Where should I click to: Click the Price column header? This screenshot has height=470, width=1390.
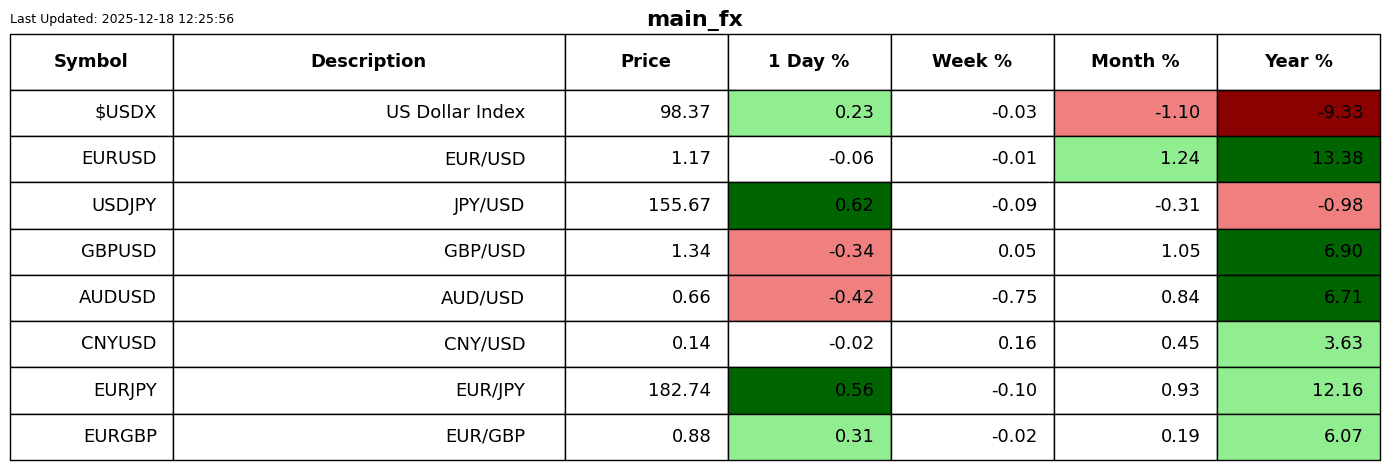click(646, 62)
